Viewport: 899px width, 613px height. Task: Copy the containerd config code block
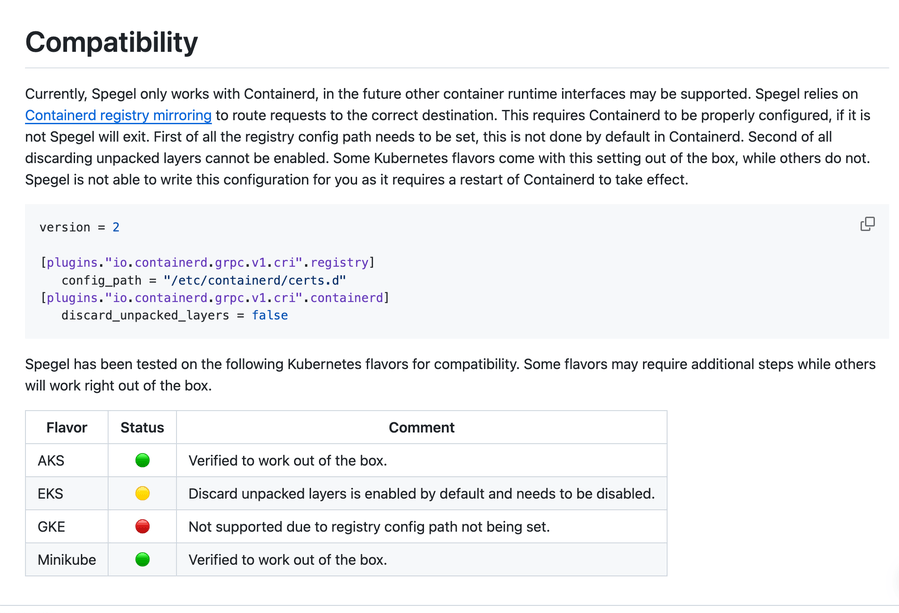pyautogui.click(x=867, y=224)
